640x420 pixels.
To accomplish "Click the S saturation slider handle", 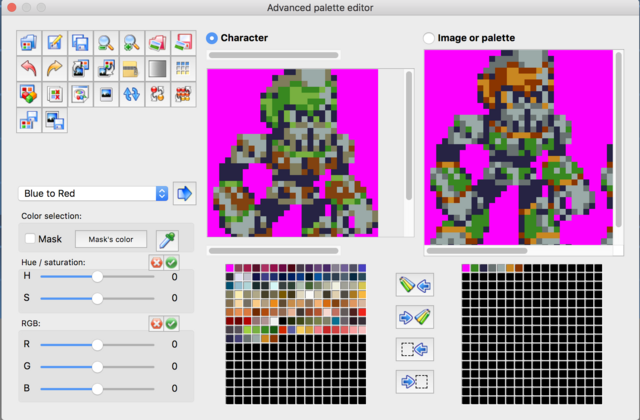I will coord(97,298).
